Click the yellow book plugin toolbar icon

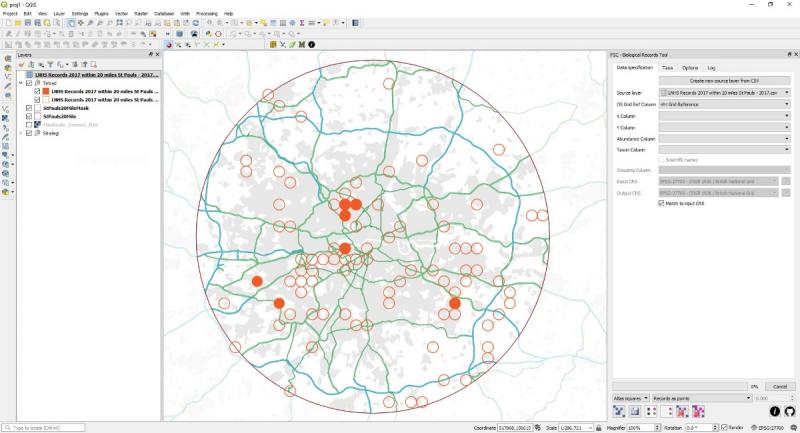click(x=273, y=45)
